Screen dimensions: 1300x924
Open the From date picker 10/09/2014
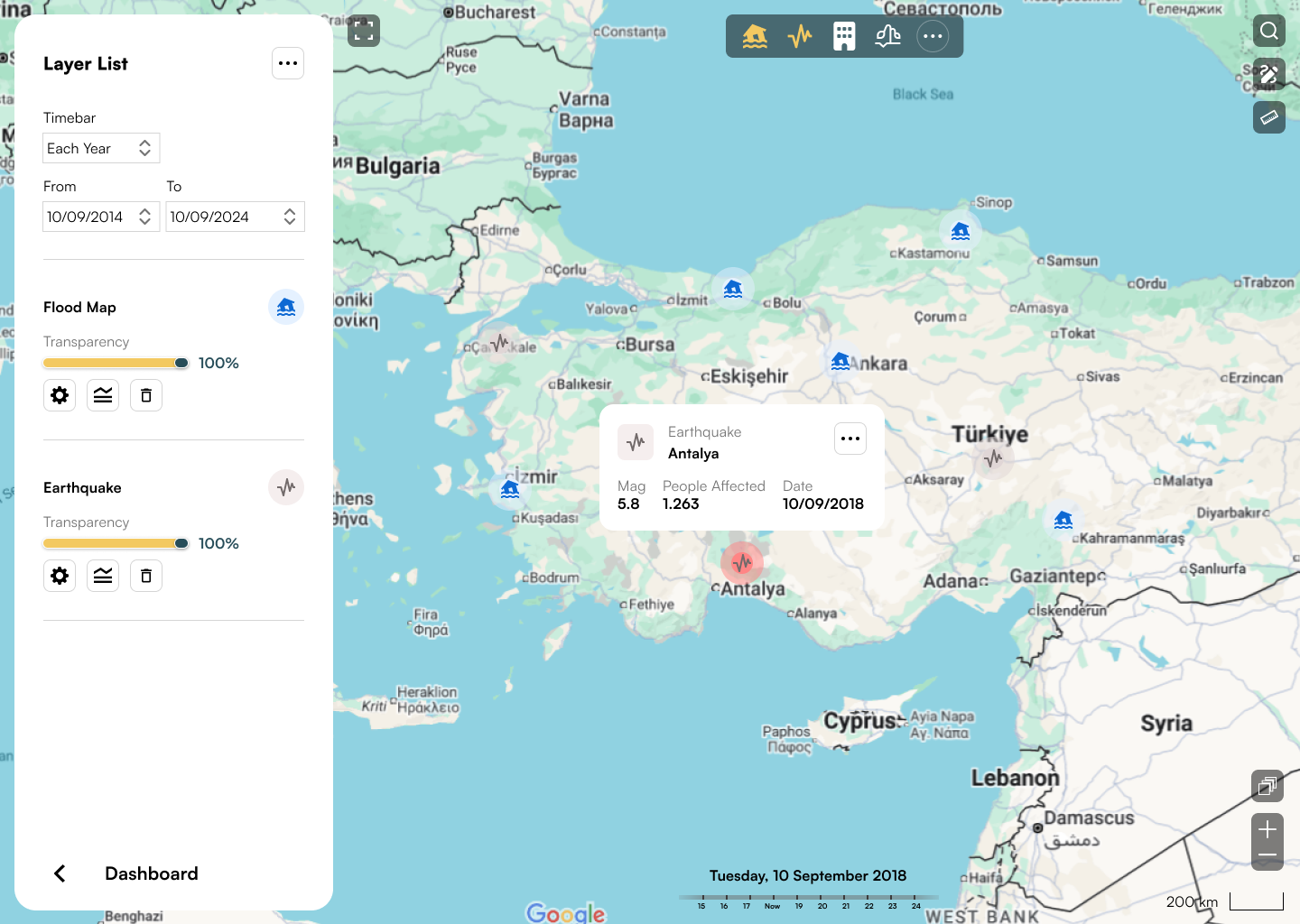101,217
